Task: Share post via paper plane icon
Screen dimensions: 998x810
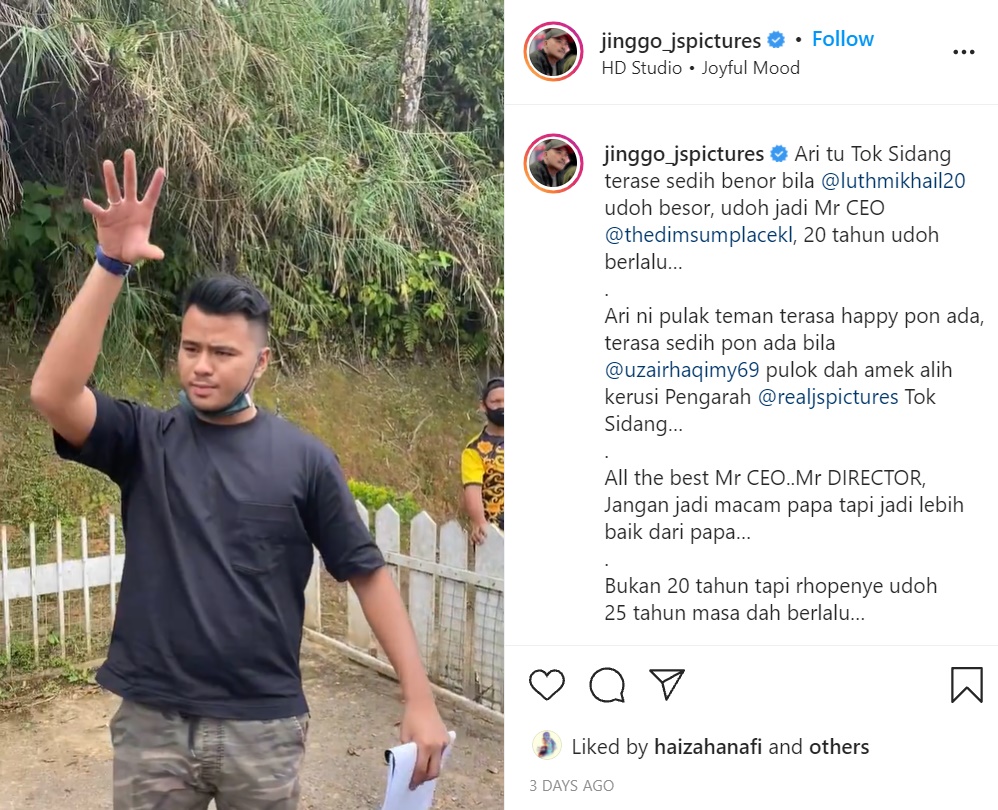Action: coord(666,684)
